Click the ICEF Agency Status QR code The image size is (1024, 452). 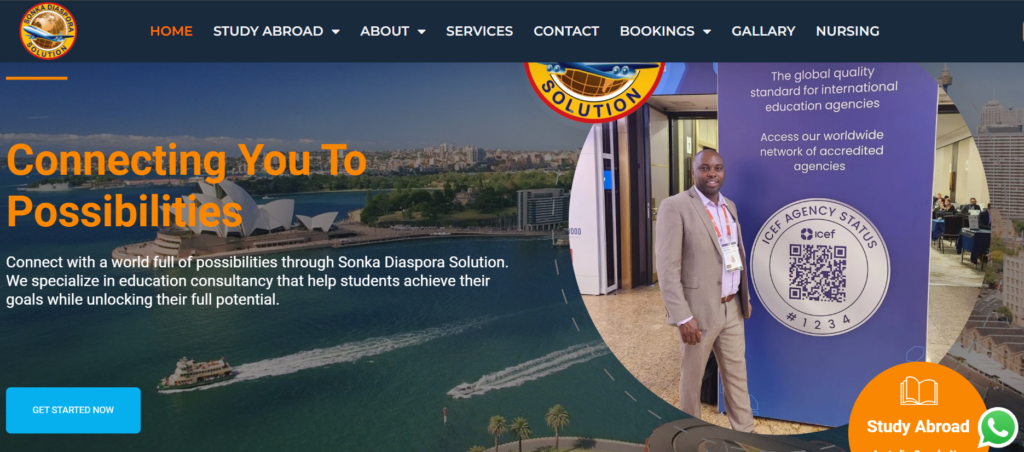click(817, 272)
